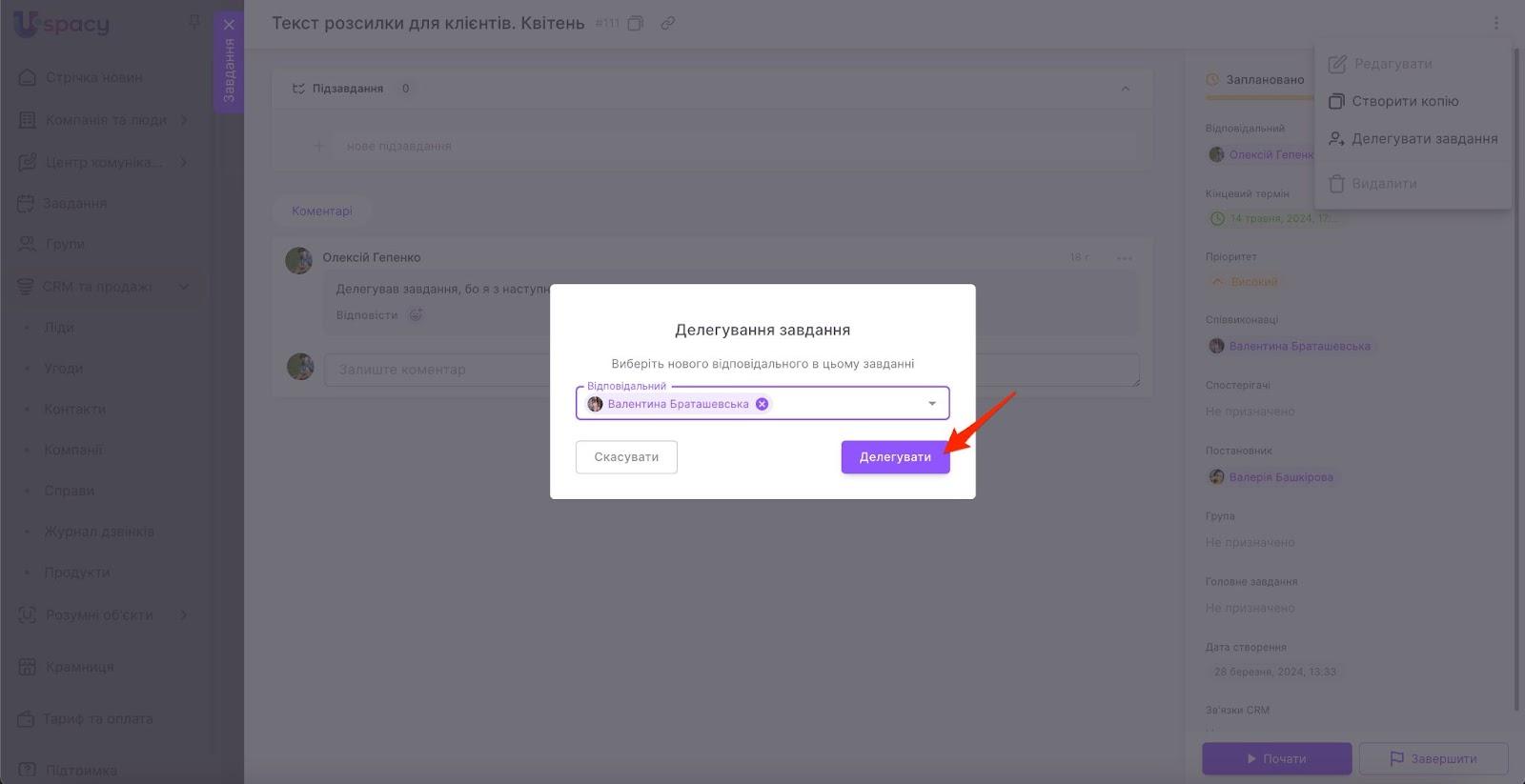The image size is (1525, 784).
Task: Choose Створити копію in the menu
Action: 1393,101
